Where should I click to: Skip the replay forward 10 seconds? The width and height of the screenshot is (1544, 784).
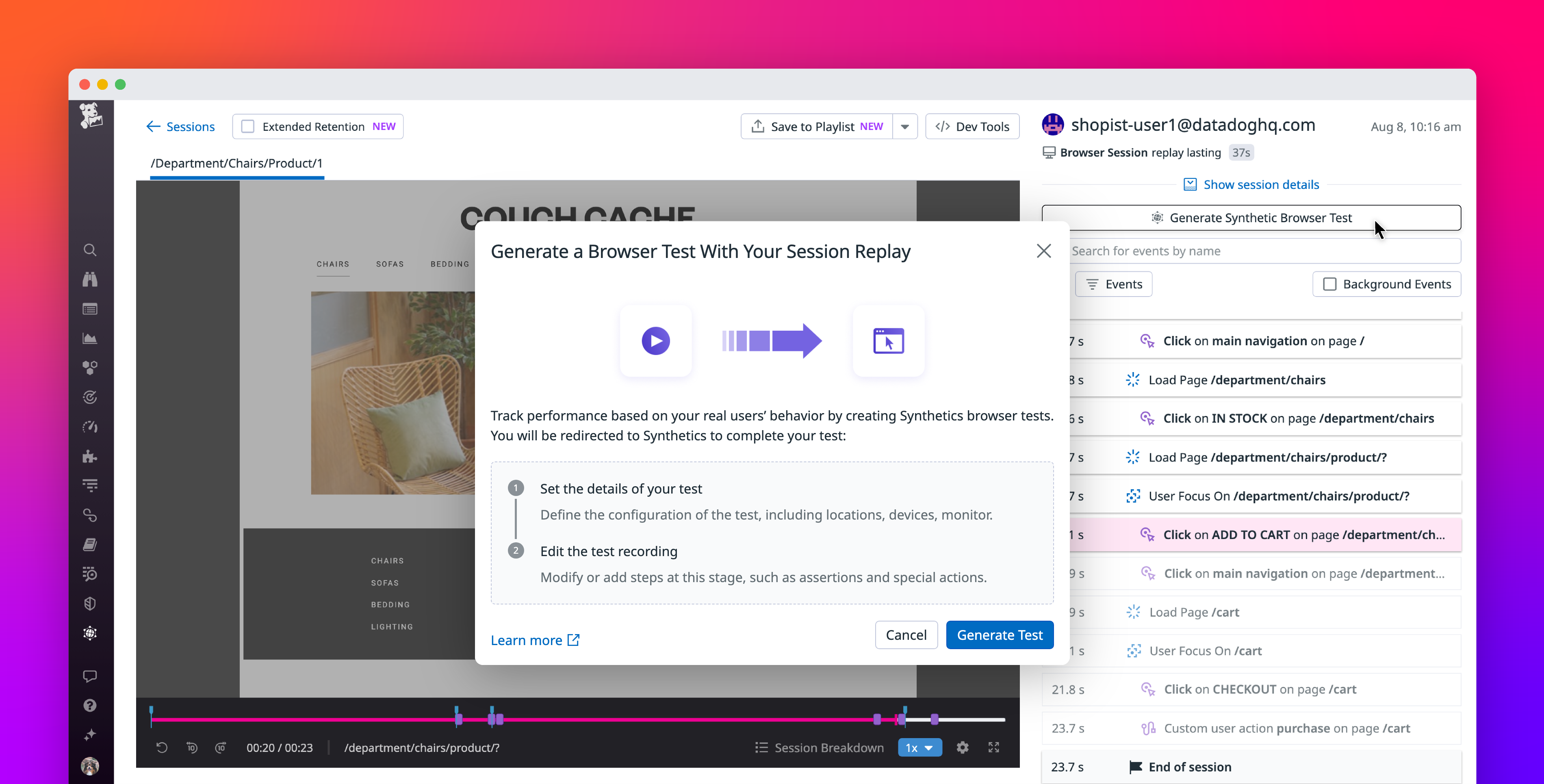pyautogui.click(x=221, y=747)
